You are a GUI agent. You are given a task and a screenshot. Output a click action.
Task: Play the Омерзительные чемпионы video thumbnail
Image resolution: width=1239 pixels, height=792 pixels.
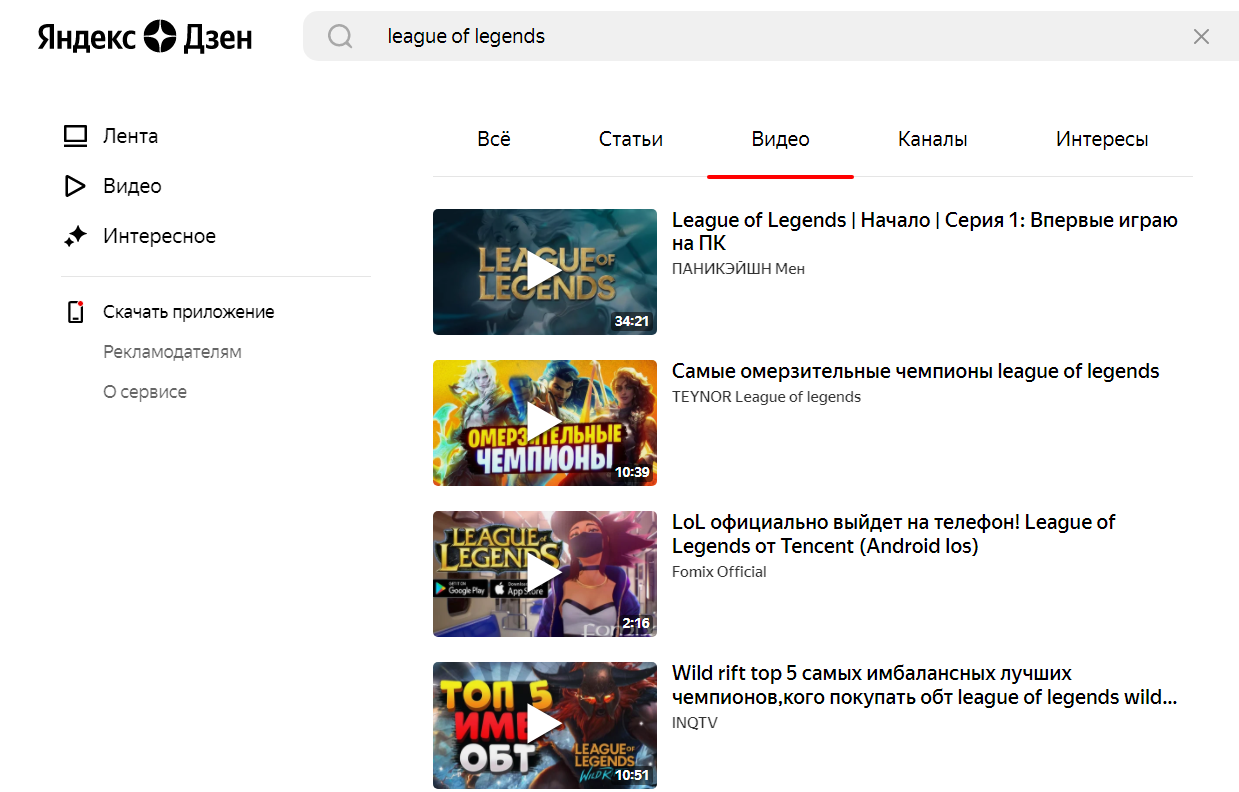[544, 423]
